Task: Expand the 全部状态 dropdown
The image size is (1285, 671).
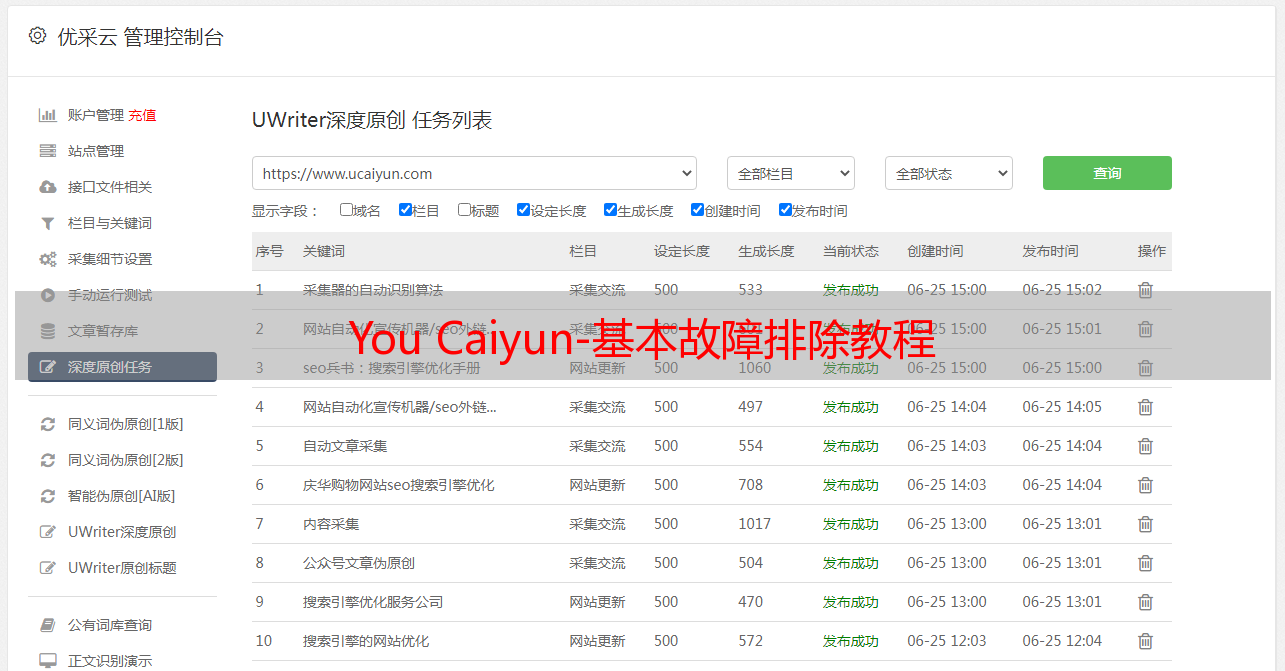Action: click(949, 173)
